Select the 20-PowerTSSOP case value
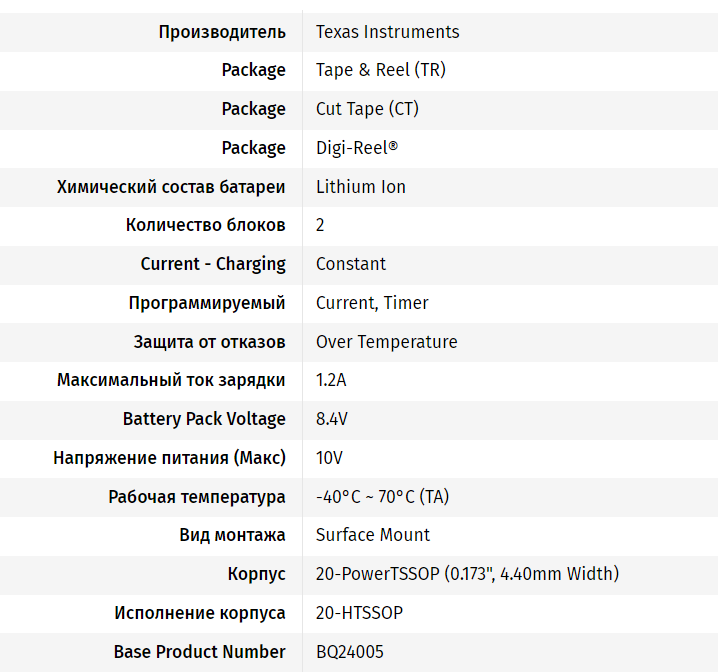Screen dimensions: 718x672 [x=467, y=574]
